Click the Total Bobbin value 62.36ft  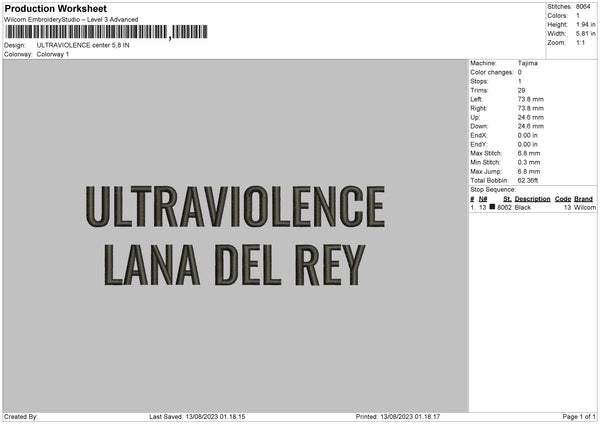pyautogui.click(x=528, y=181)
